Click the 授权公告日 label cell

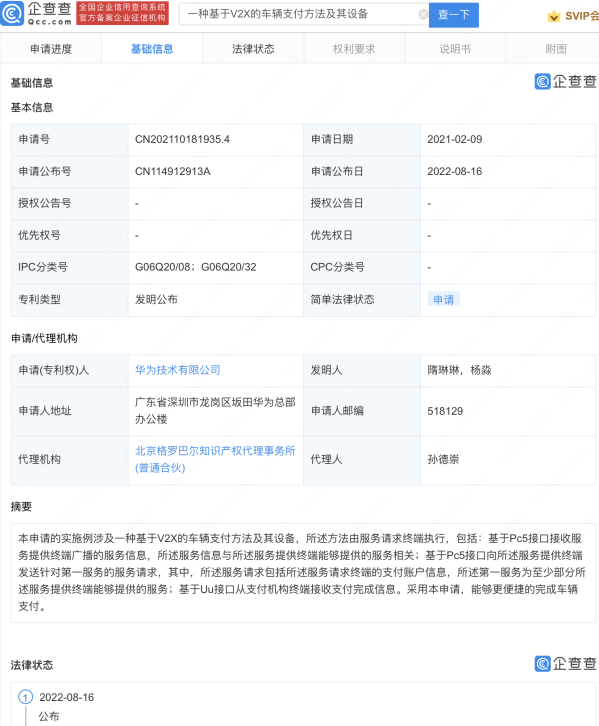[x=362, y=203]
